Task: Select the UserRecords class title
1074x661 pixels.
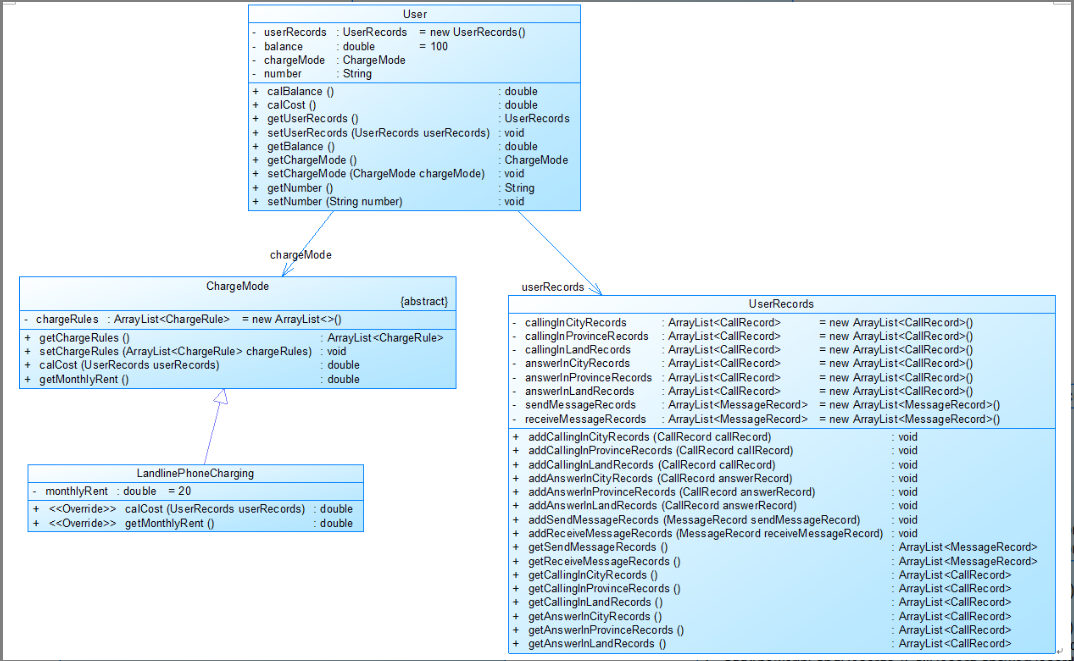Action: (x=781, y=304)
